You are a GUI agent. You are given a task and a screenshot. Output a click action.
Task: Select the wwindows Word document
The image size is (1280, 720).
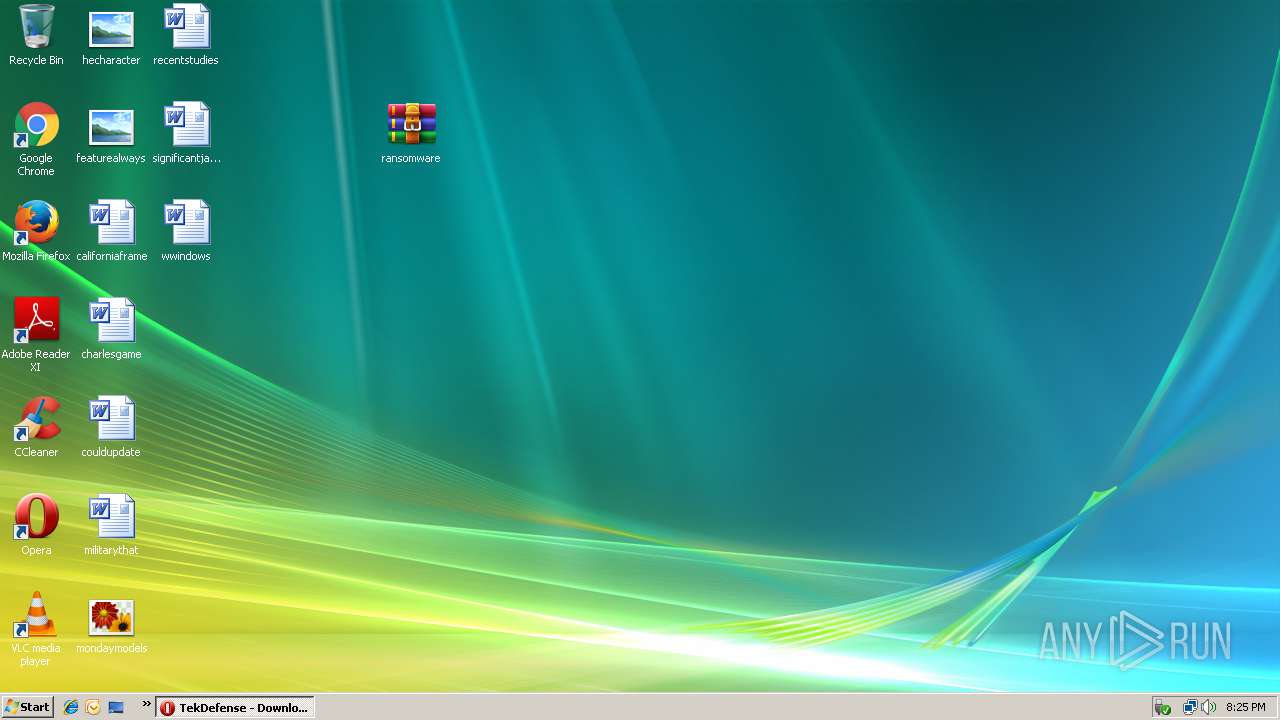click(x=186, y=231)
